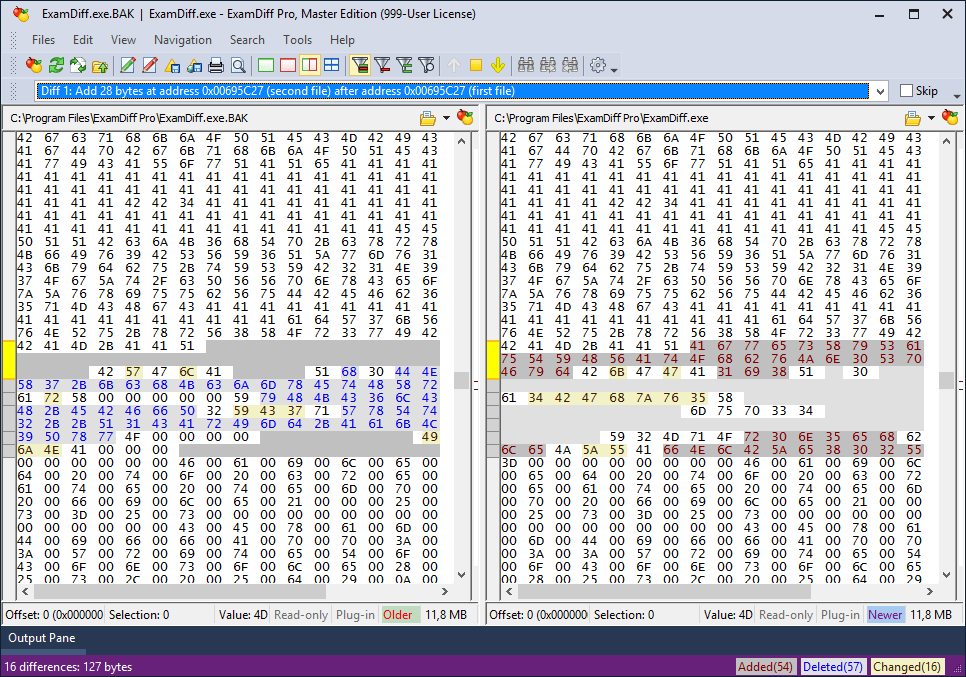
Task: Click the next difference yellow arrow
Action: point(498,65)
